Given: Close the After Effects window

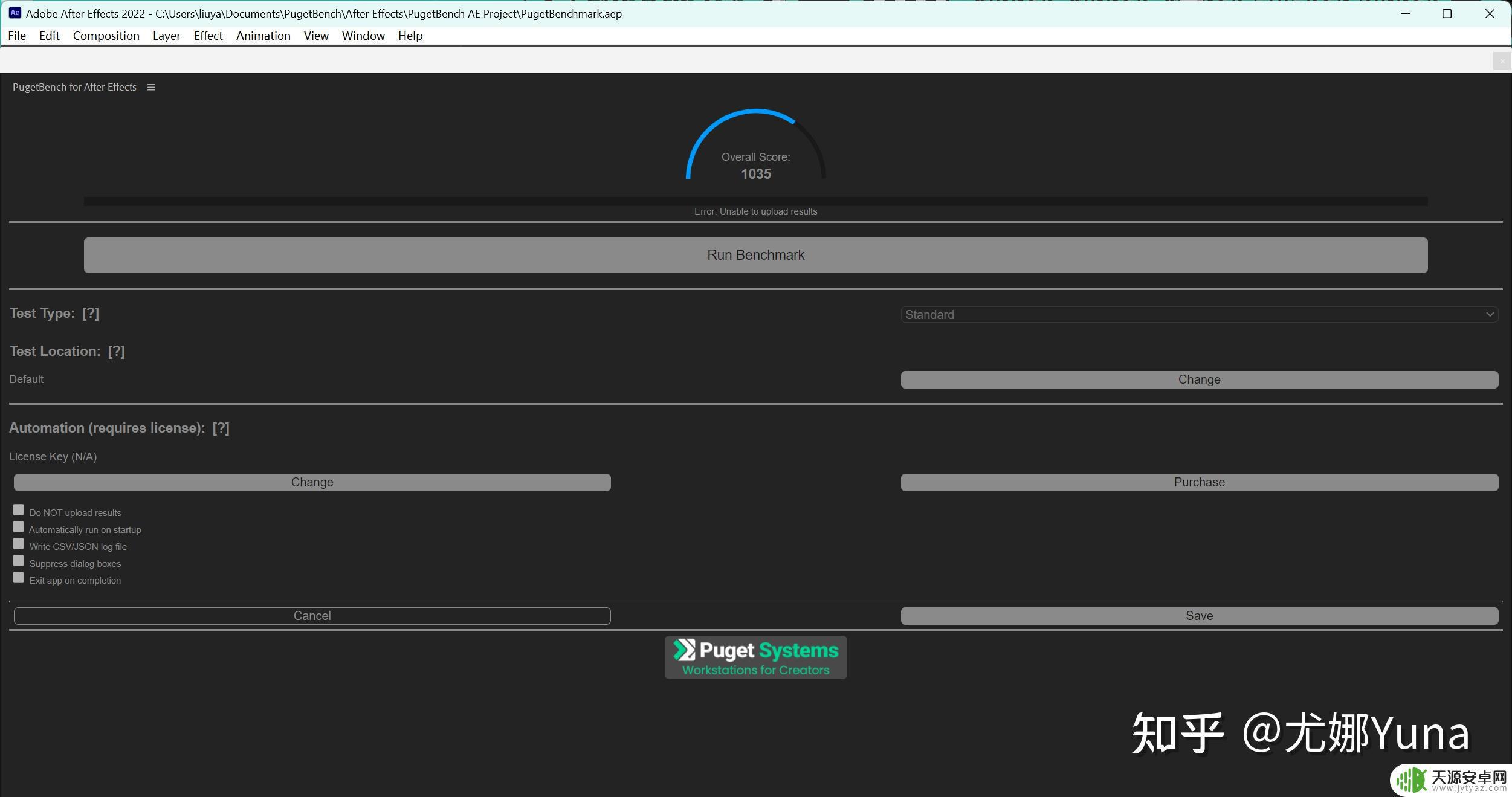Looking at the screenshot, I should [1490, 13].
